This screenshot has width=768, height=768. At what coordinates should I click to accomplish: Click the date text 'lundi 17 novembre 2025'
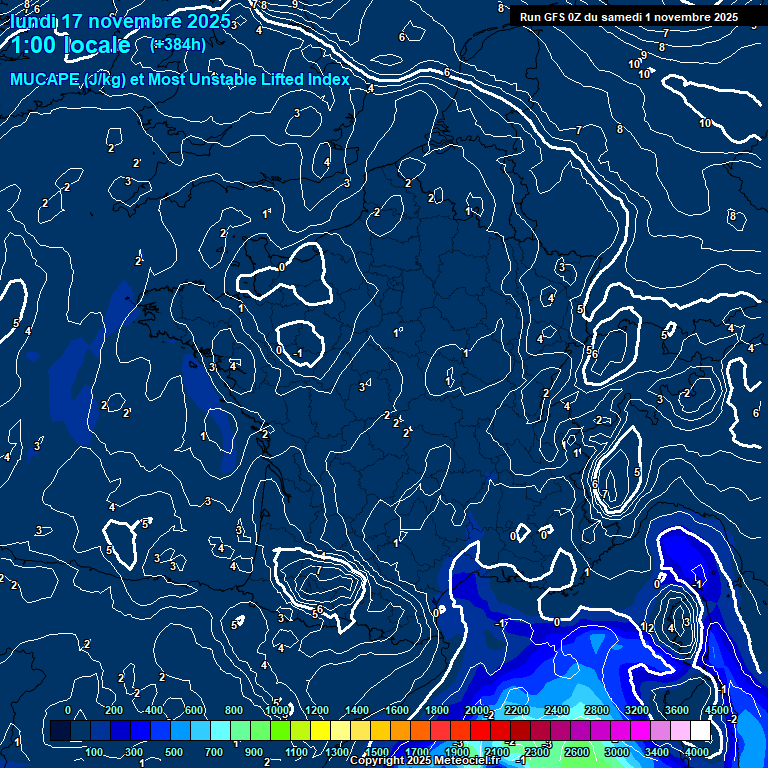[x=120, y=22]
